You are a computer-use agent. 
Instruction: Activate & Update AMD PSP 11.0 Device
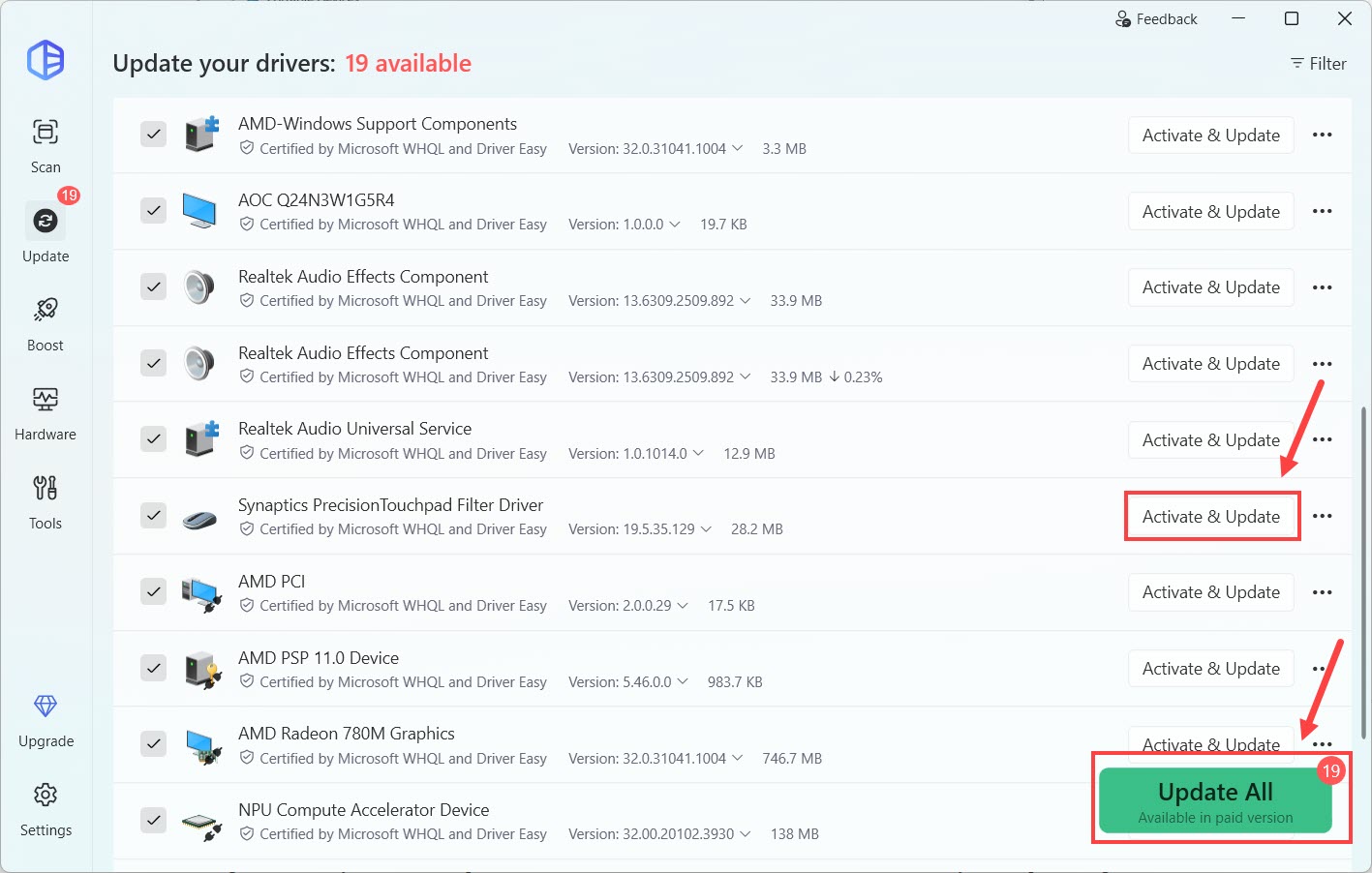1211,669
